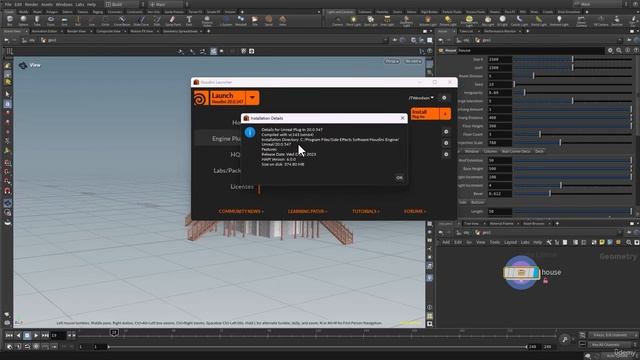Add a Caustic Light from the shelf
The image size is (640, 360).
coord(519,20)
